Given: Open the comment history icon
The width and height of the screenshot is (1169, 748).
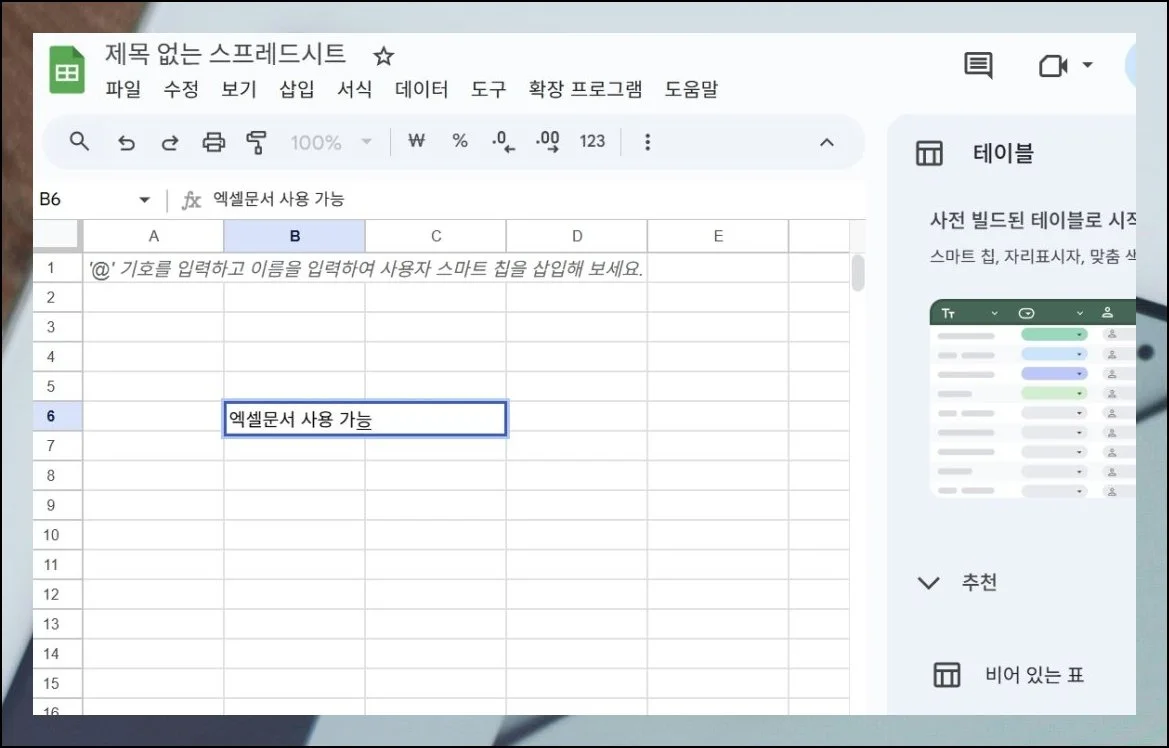Looking at the screenshot, I should (977, 65).
